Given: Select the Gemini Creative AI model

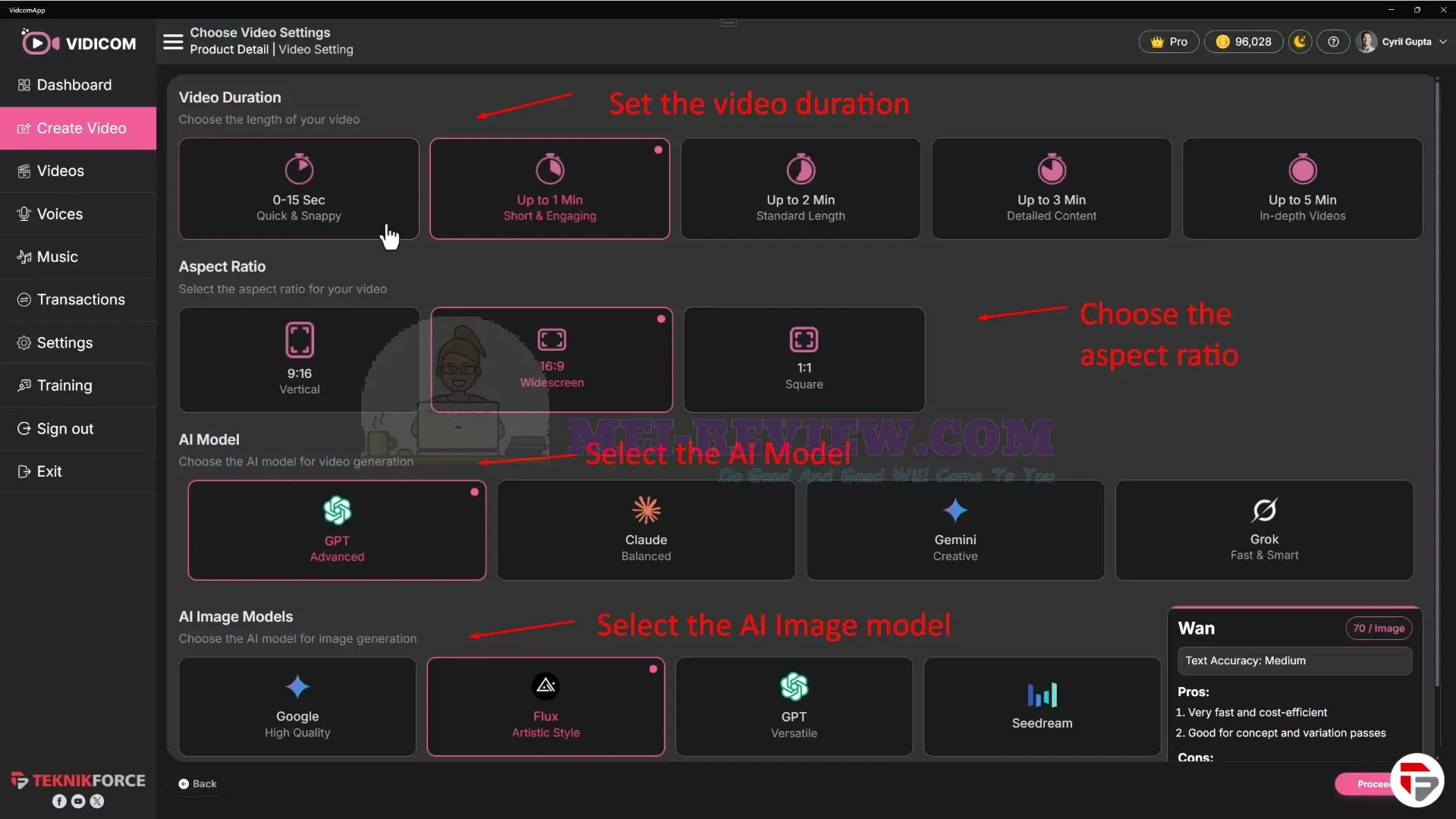Looking at the screenshot, I should (955, 530).
